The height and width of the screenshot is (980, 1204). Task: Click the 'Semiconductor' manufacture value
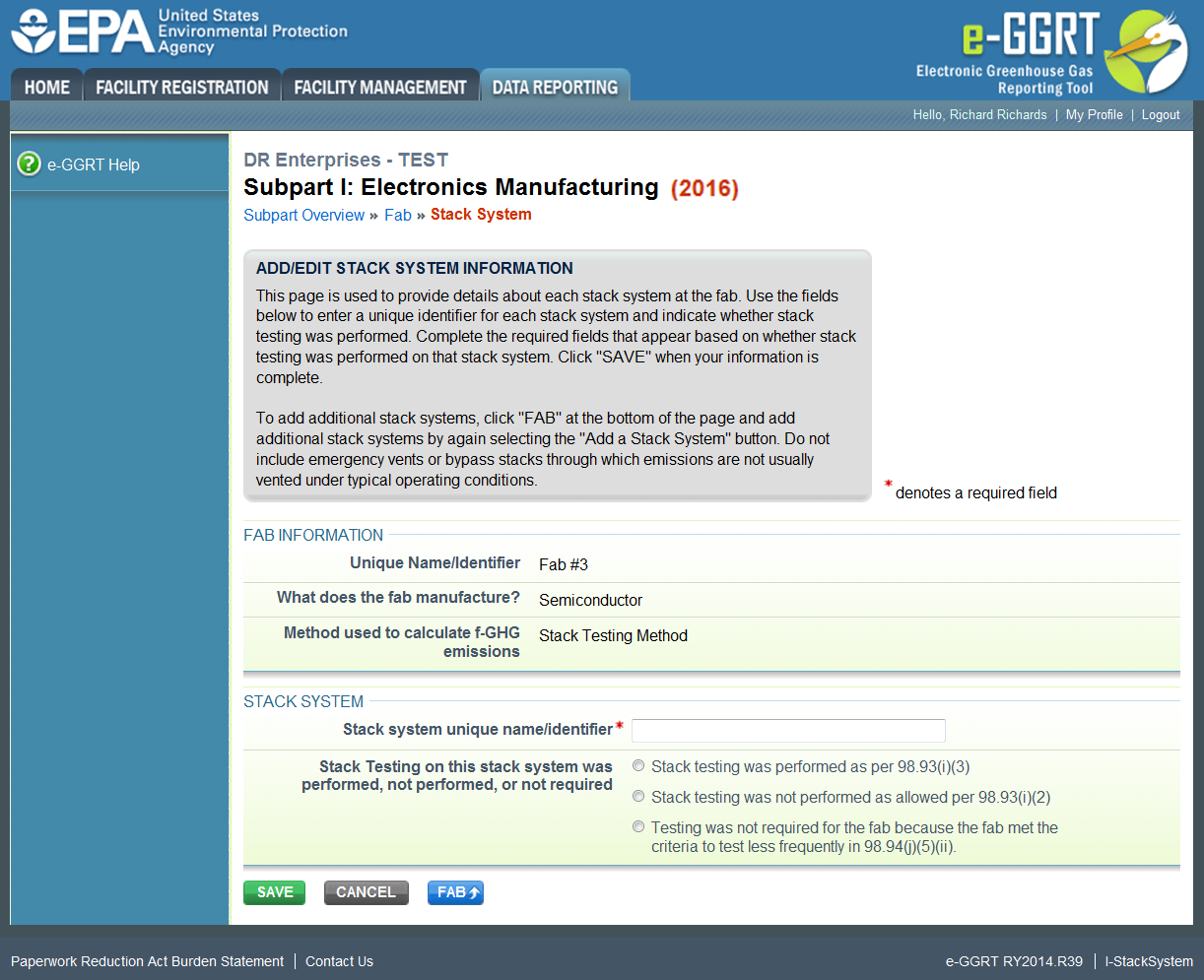pos(590,600)
